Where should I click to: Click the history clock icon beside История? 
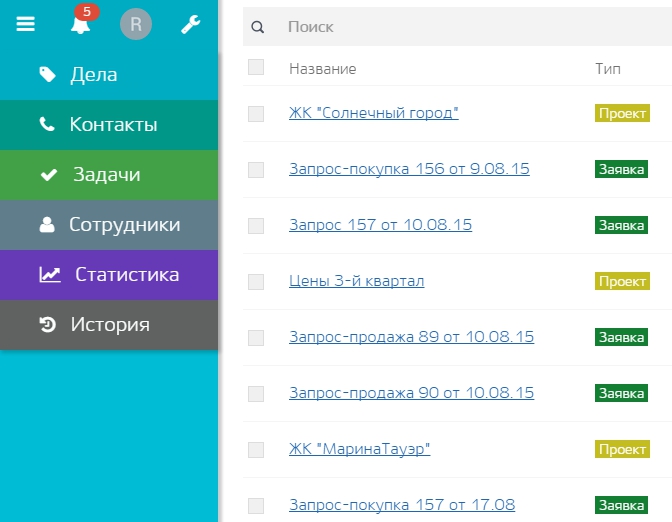click(x=48, y=324)
